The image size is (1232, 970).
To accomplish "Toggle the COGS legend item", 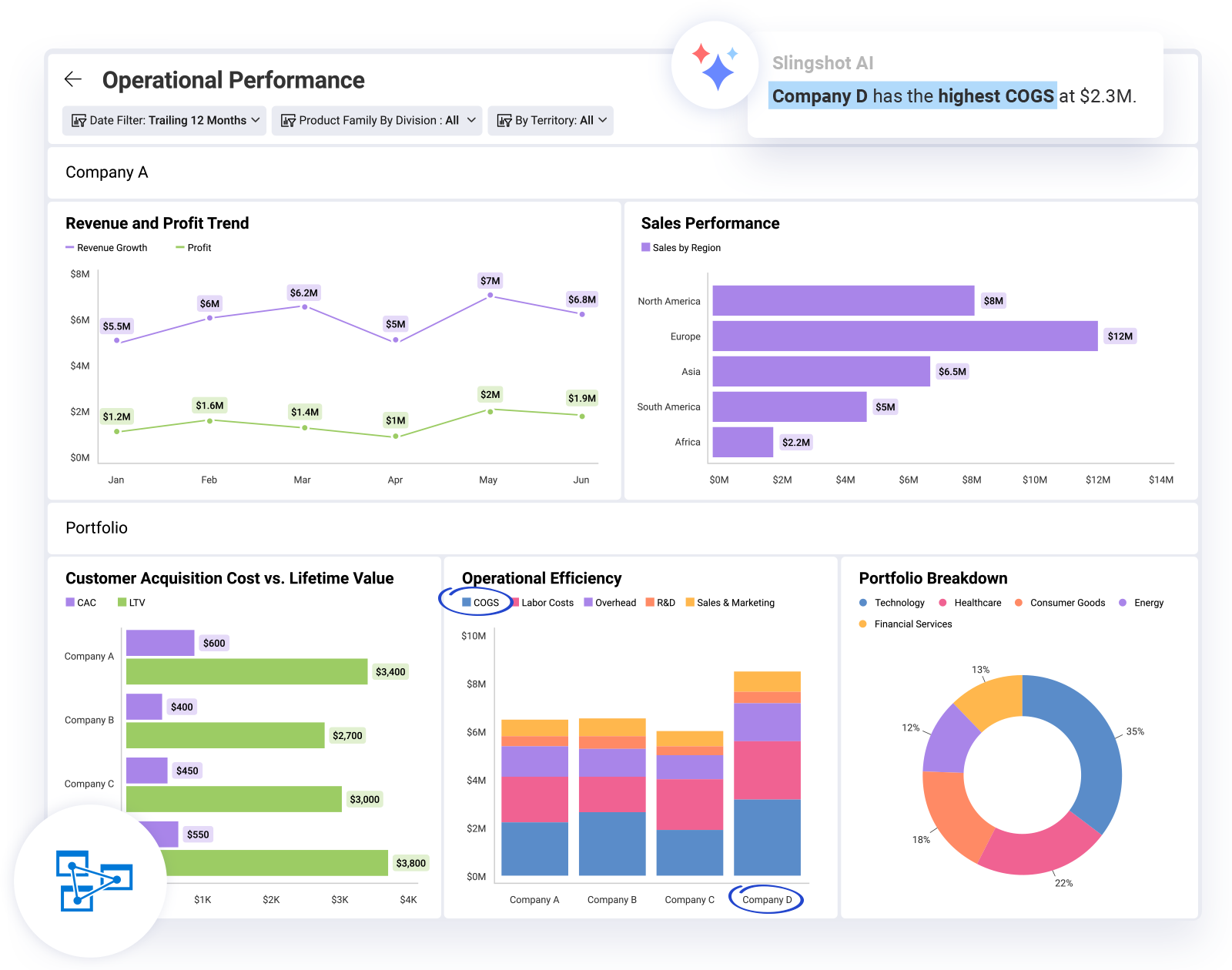I will click(x=480, y=603).
